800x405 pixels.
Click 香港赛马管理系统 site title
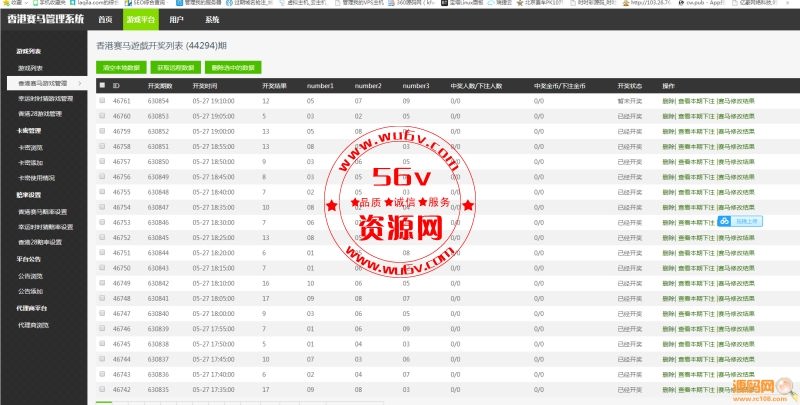click(45, 19)
